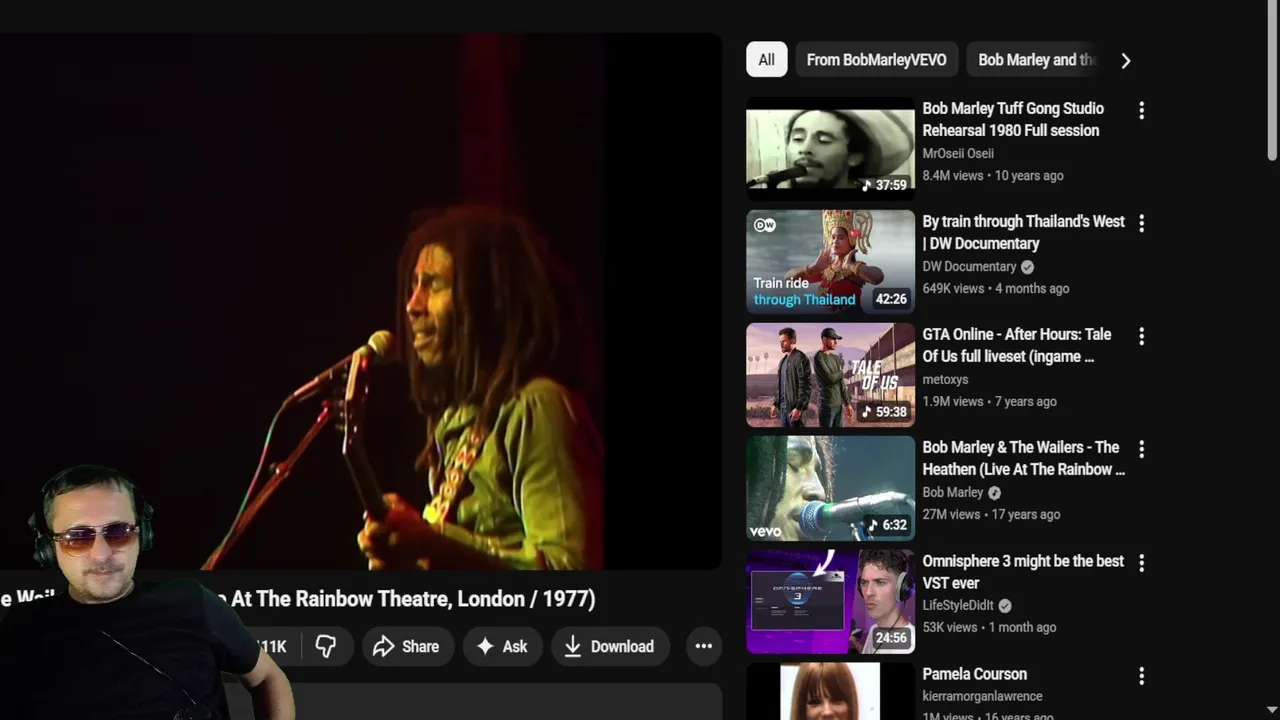Open title Bob Marley Tuff Gong Studio Rehearsal 1980
This screenshot has height=720, width=1280.
pyautogui.click(x=1013, y=119)
